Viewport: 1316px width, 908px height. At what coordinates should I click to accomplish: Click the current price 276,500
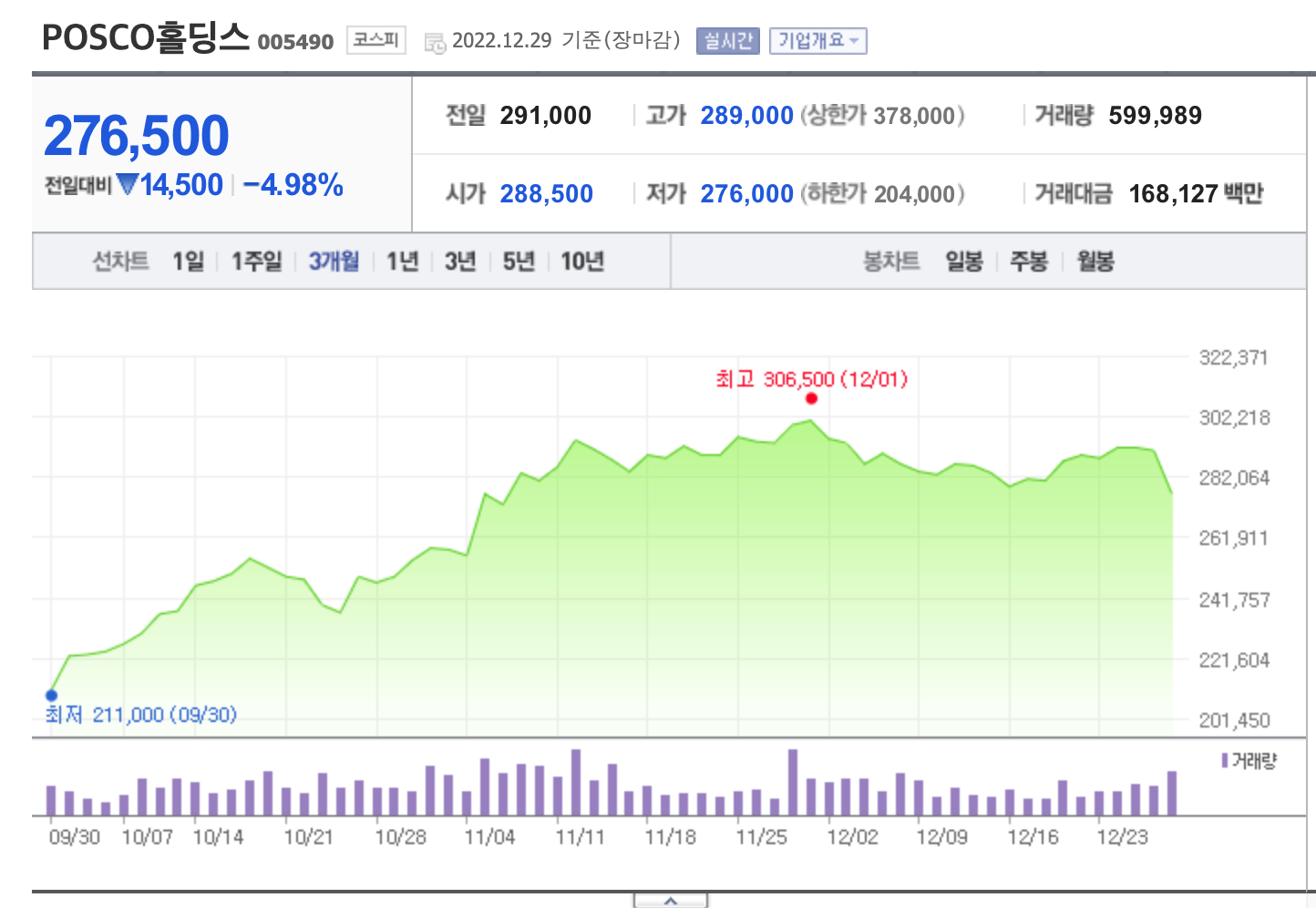pyautogui.click(x=137, y=136)
